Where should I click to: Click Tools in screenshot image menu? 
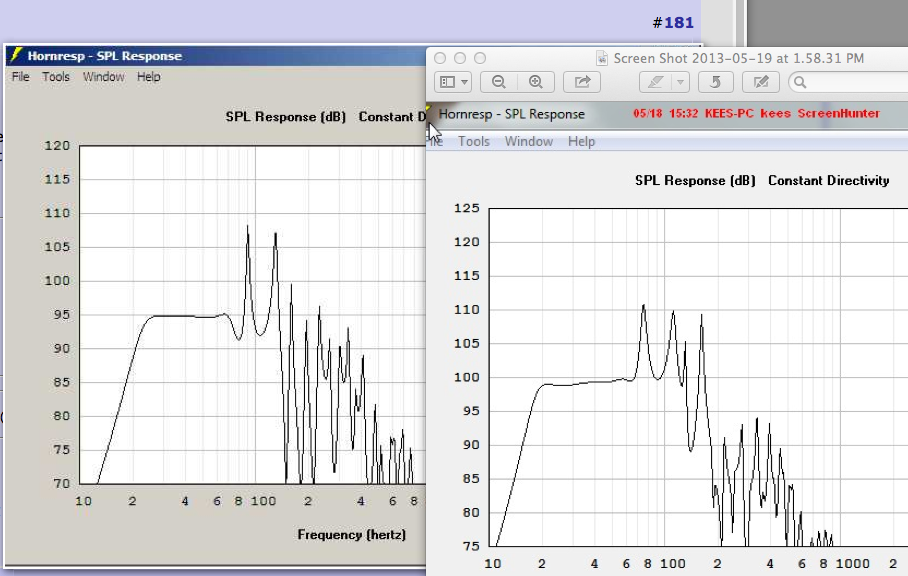(x=474, y=141)
